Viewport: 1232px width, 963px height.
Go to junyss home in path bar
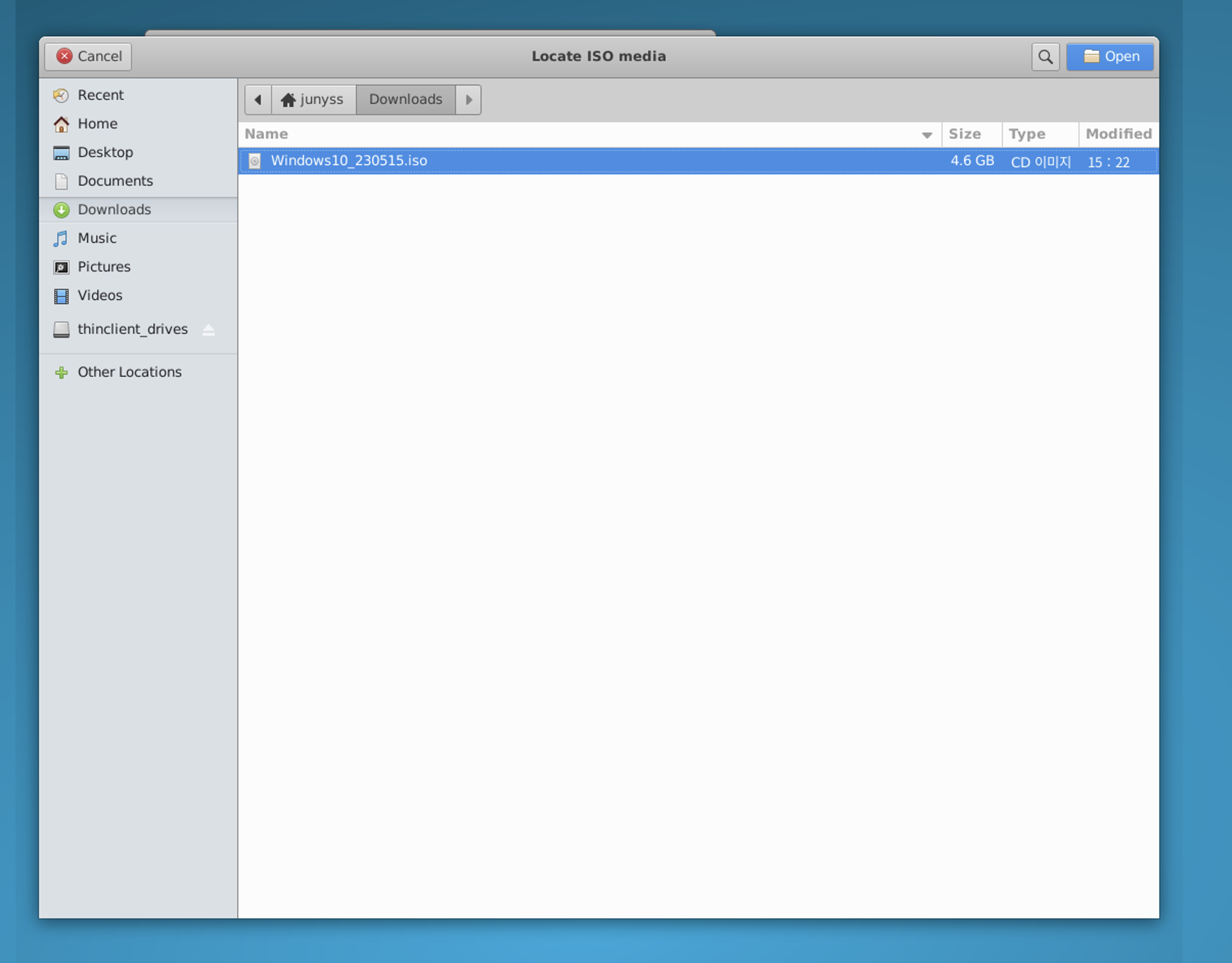pos(313,100)
